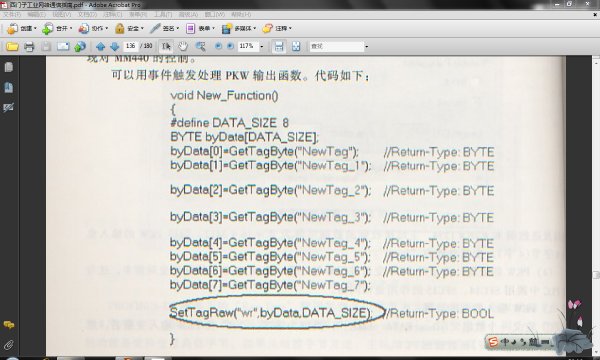Open the Tools (工具) menu
This screenshot has height=360, width=600.
tap(163, 15)
